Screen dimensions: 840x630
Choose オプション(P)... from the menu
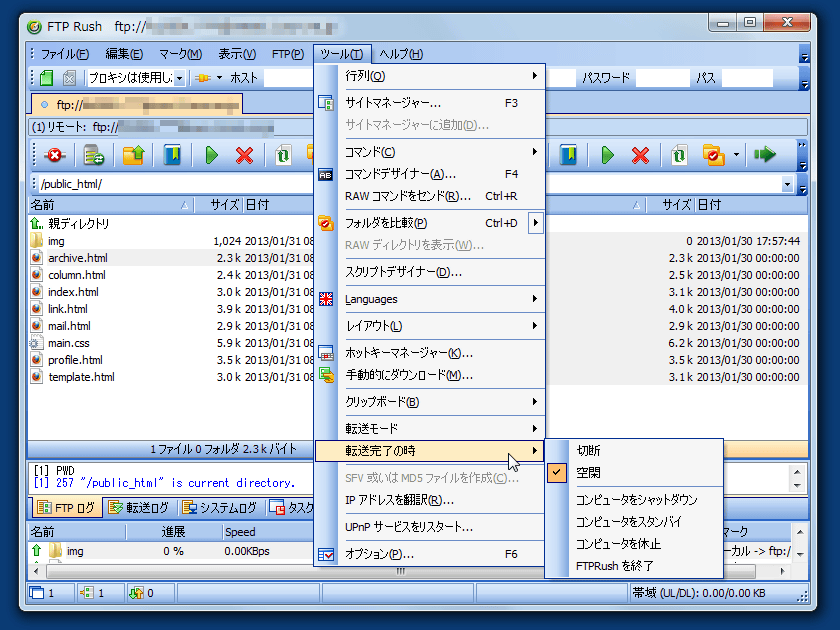(x=430, y=554)
